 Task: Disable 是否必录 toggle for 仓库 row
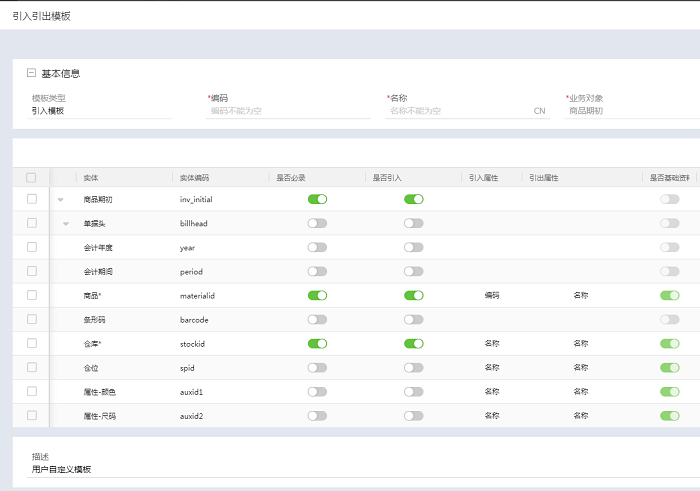tap(317, 343)
